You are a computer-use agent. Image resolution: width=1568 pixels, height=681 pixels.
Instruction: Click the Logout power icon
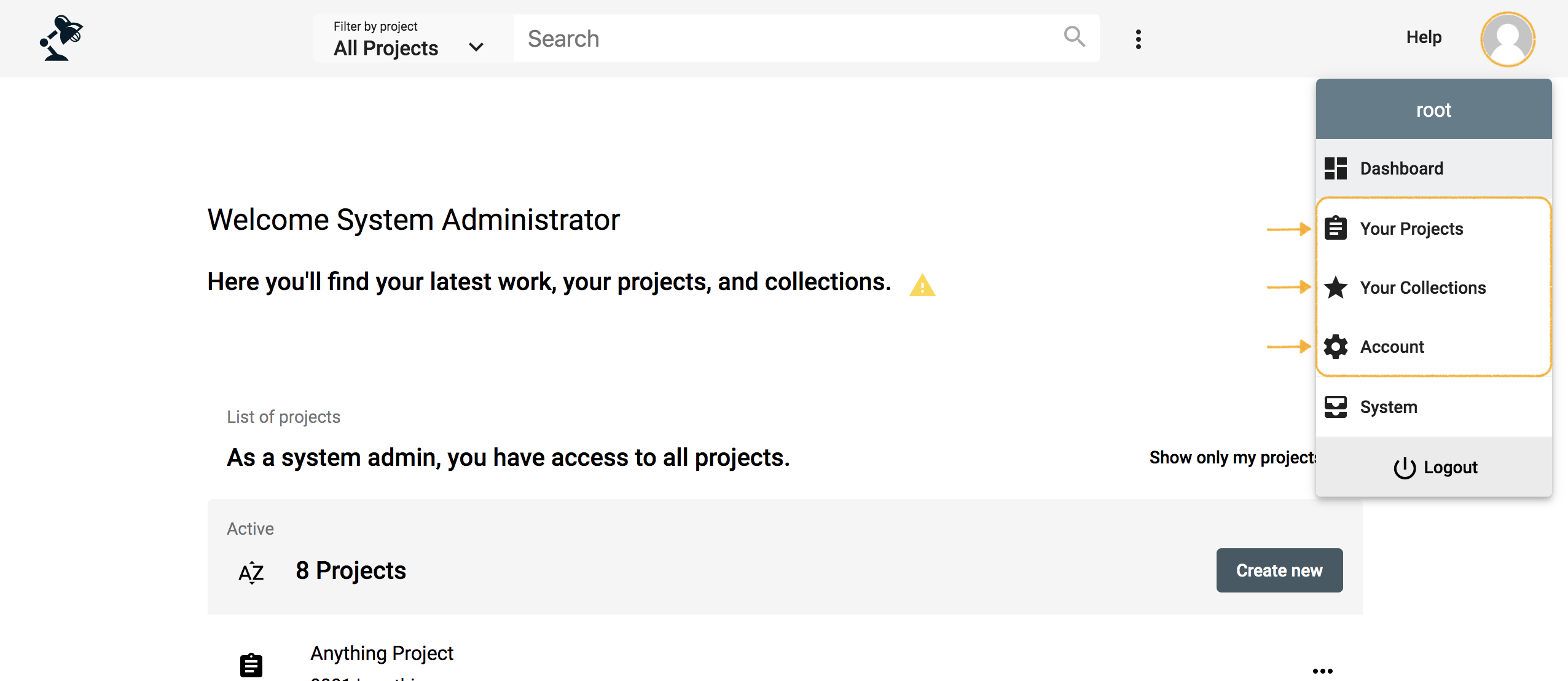(1405, 467)
